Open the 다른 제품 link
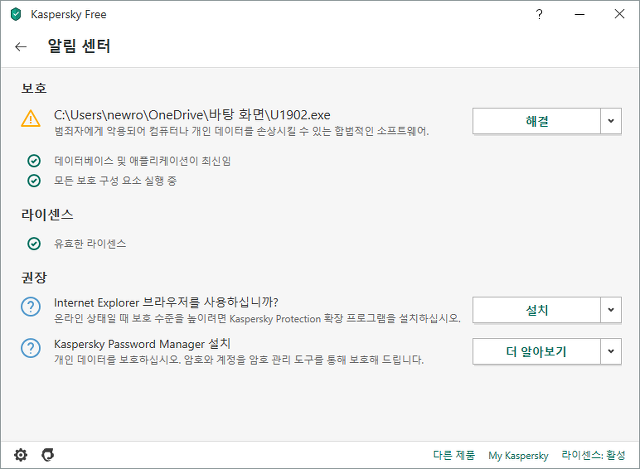Viewport: 640px width, 469px height. pos(454,455)
